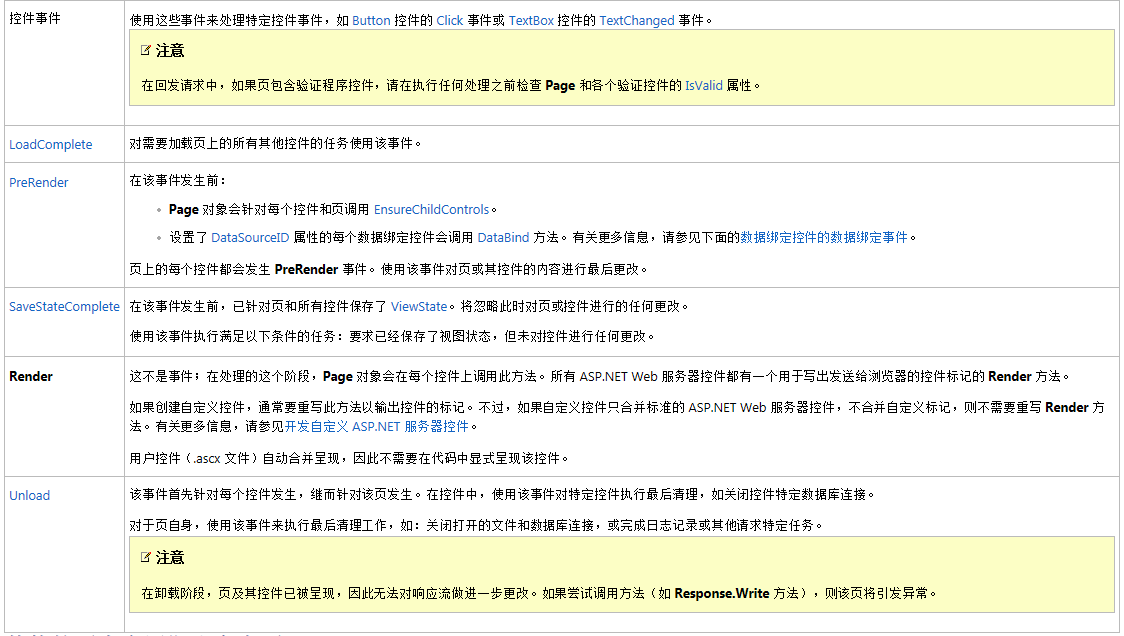Follow the Click event link
The image size is (1124, 636).
tap(449, 20)
